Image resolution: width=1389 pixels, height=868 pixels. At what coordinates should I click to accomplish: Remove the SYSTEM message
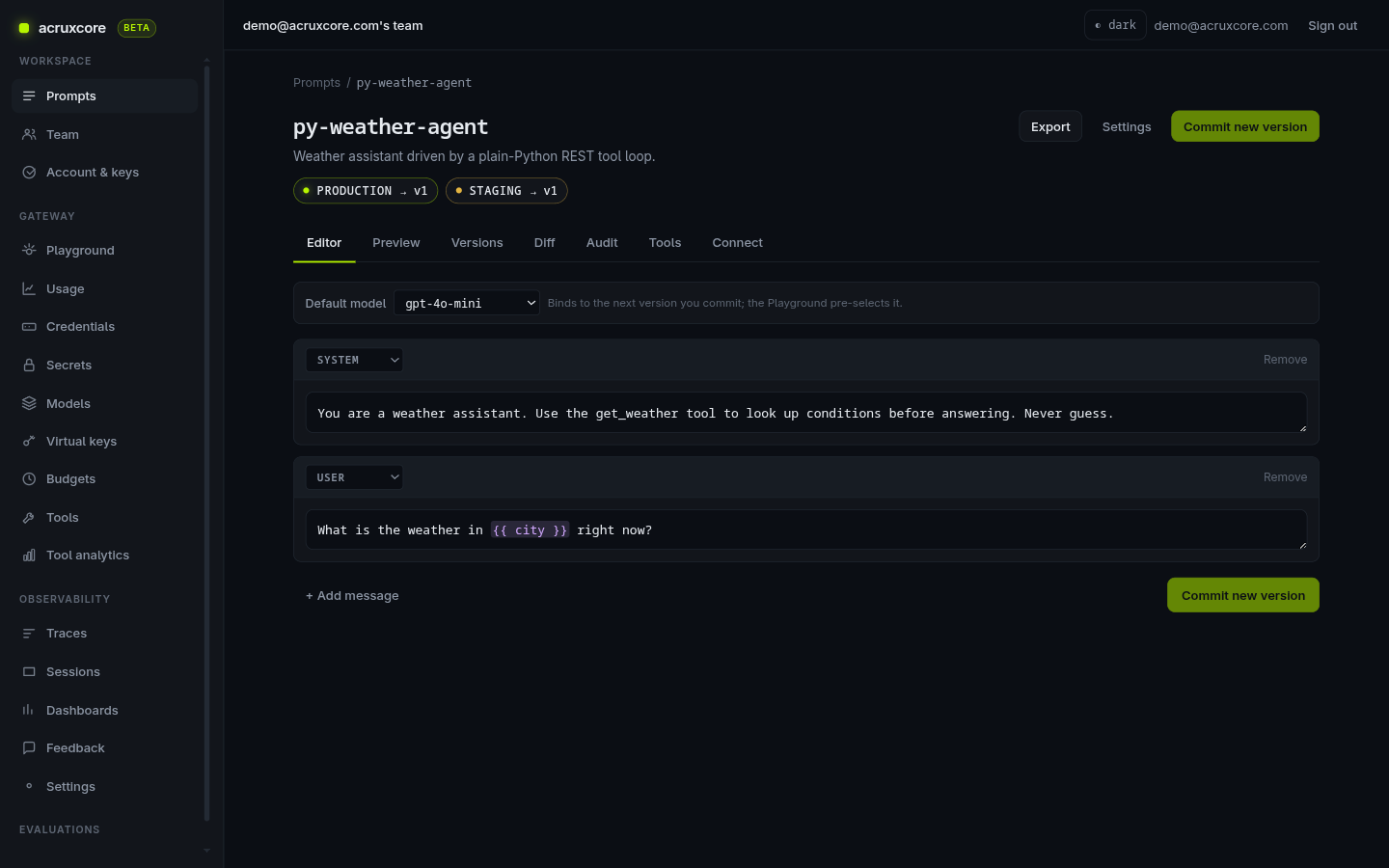click(x=1286, y=360)
